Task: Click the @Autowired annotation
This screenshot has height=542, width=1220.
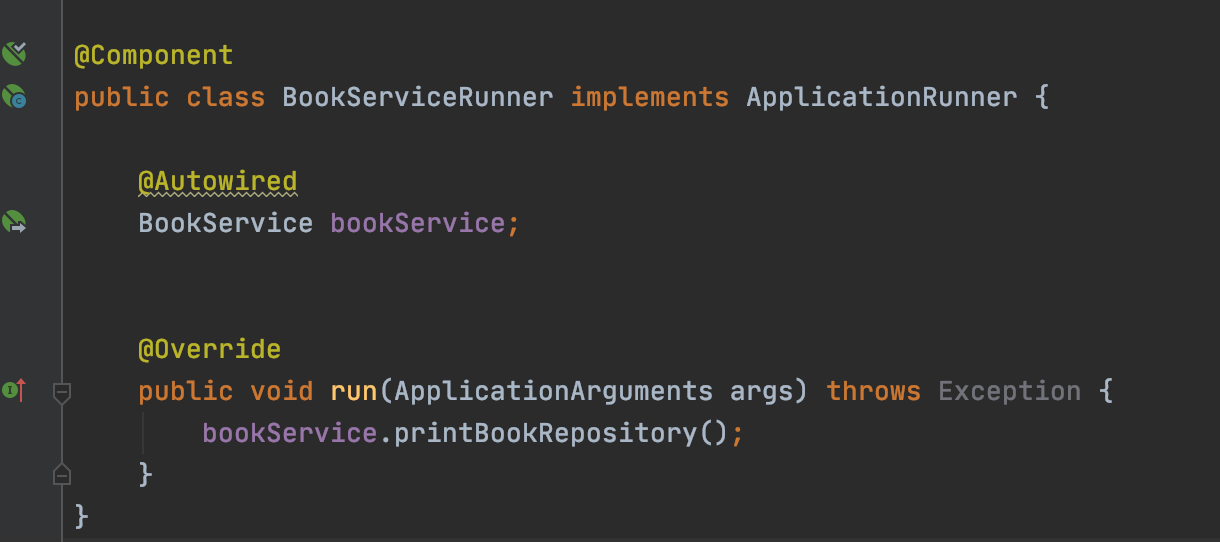Action: [218, 181]
